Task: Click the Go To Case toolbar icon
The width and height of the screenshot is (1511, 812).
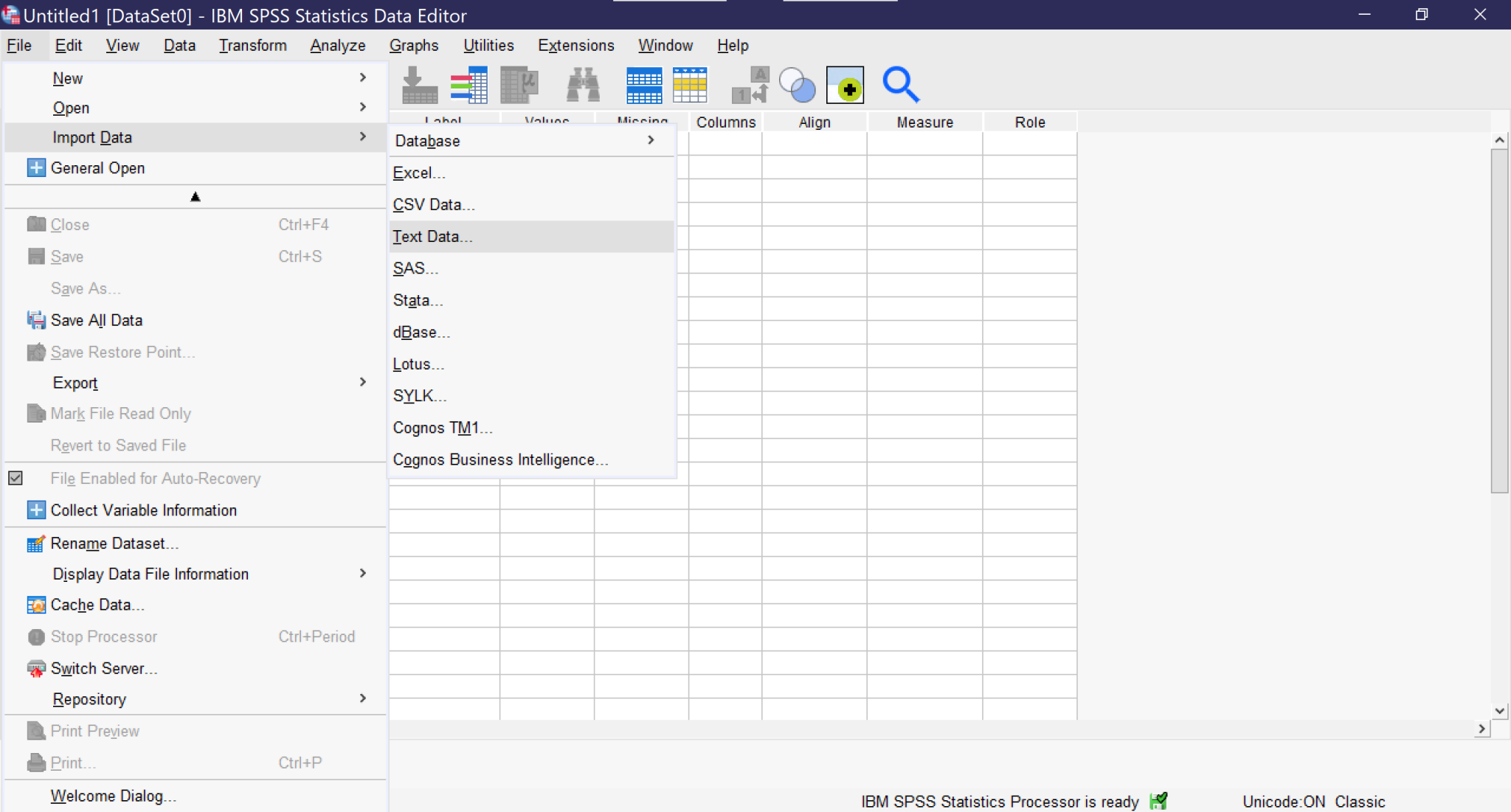Action: point(419,85)
